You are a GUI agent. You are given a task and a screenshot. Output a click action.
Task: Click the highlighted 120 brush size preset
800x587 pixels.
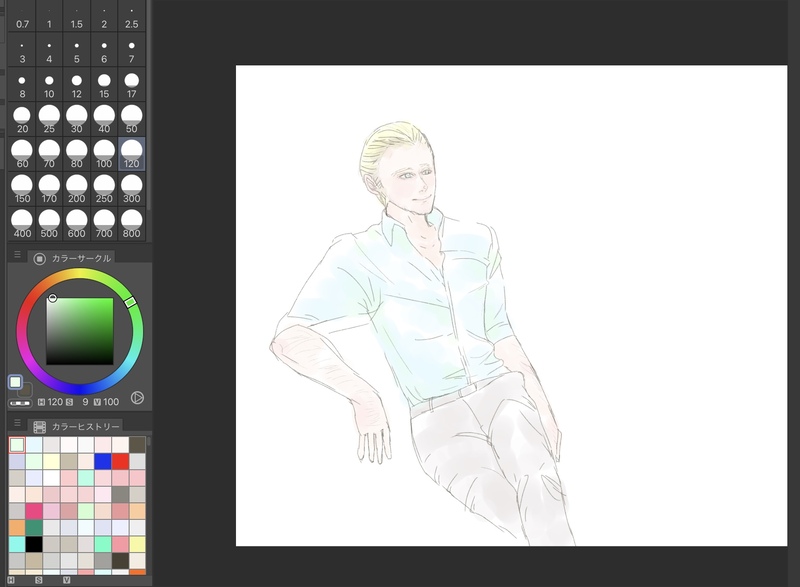(x=132, y=154)
